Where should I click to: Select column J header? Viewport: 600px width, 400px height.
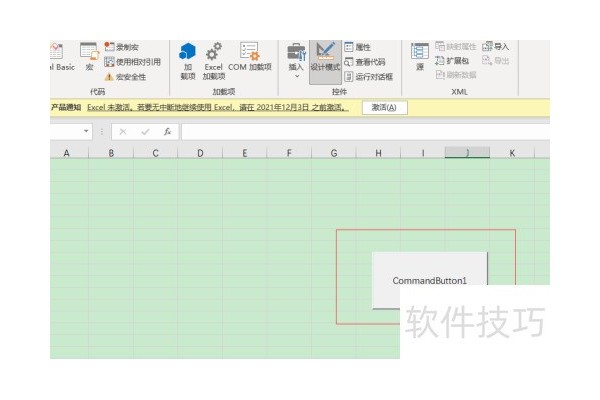coord(467,153)
